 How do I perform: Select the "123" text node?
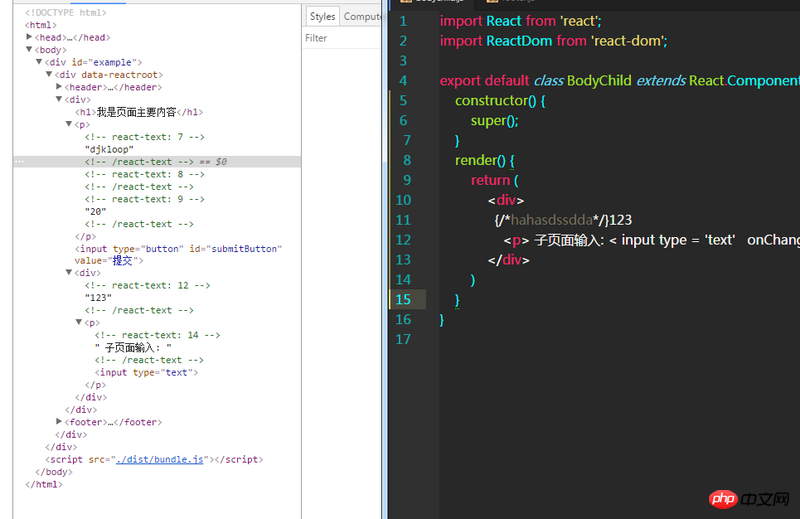pos(98,298)
